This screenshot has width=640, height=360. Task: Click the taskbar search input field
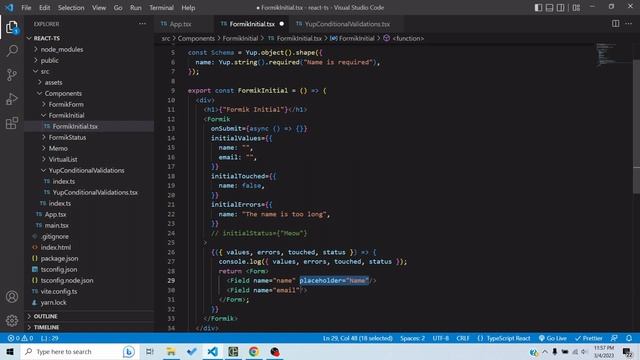[x=80, y=351]
